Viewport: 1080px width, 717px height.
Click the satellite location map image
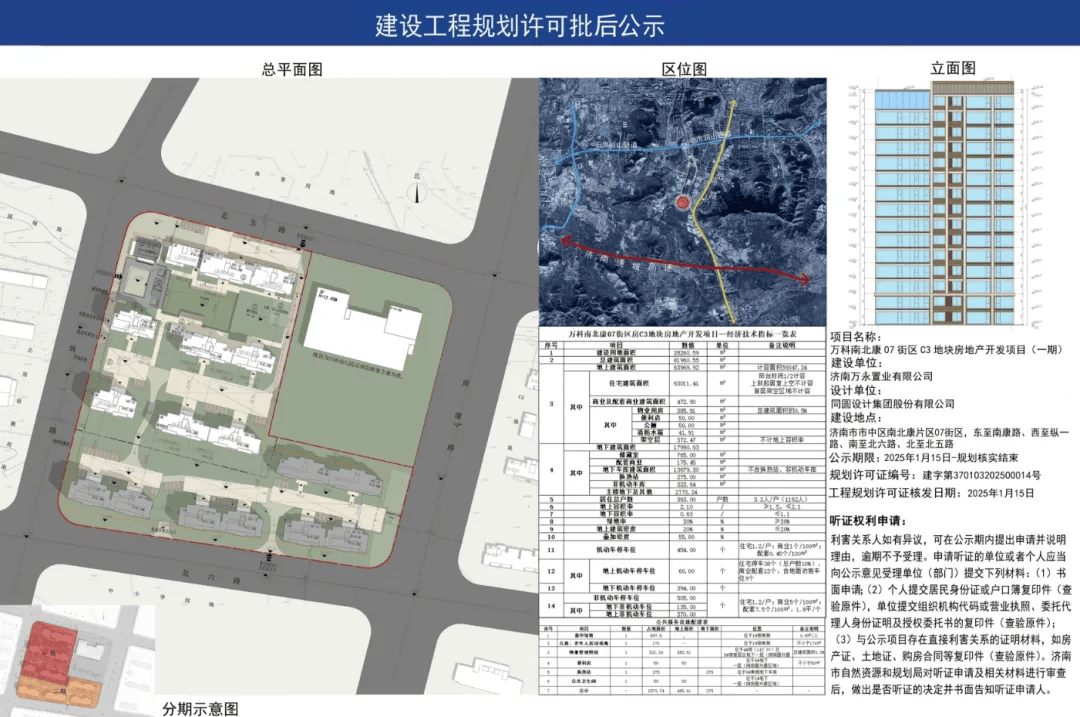(683, 202)
